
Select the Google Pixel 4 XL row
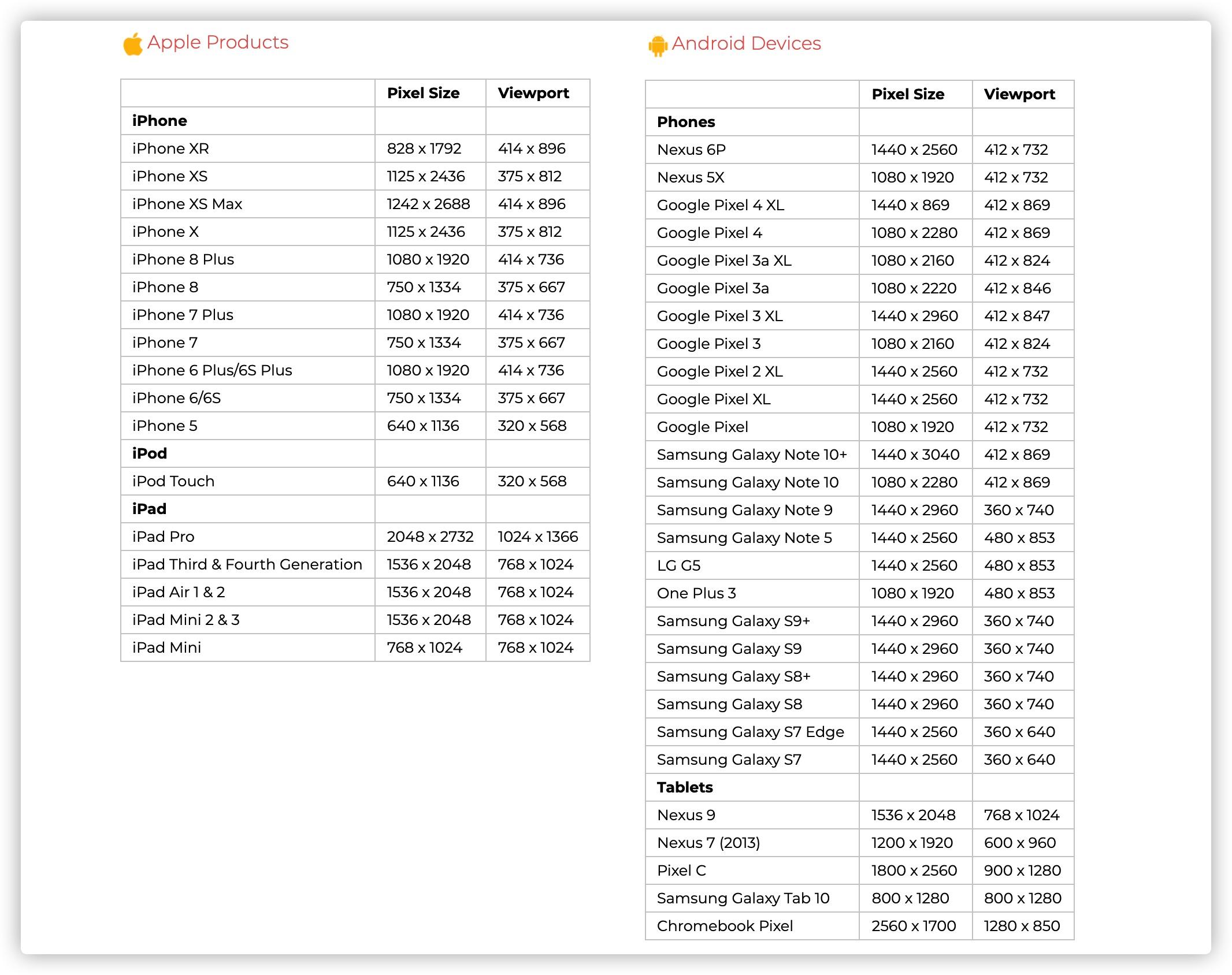pos(721,205)
